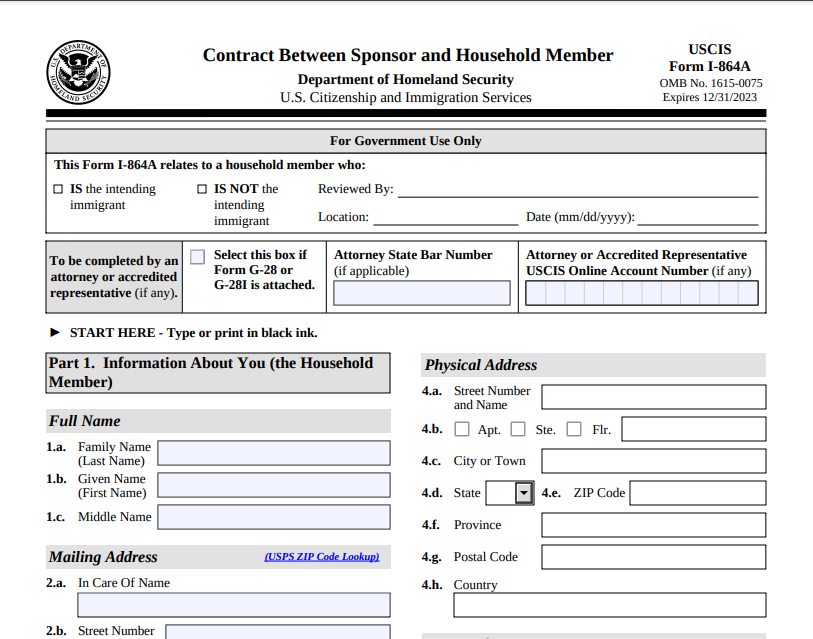Viewport: 813px width, 639px height.
Task: Click the City or Town field
Action: coord(652,461)
